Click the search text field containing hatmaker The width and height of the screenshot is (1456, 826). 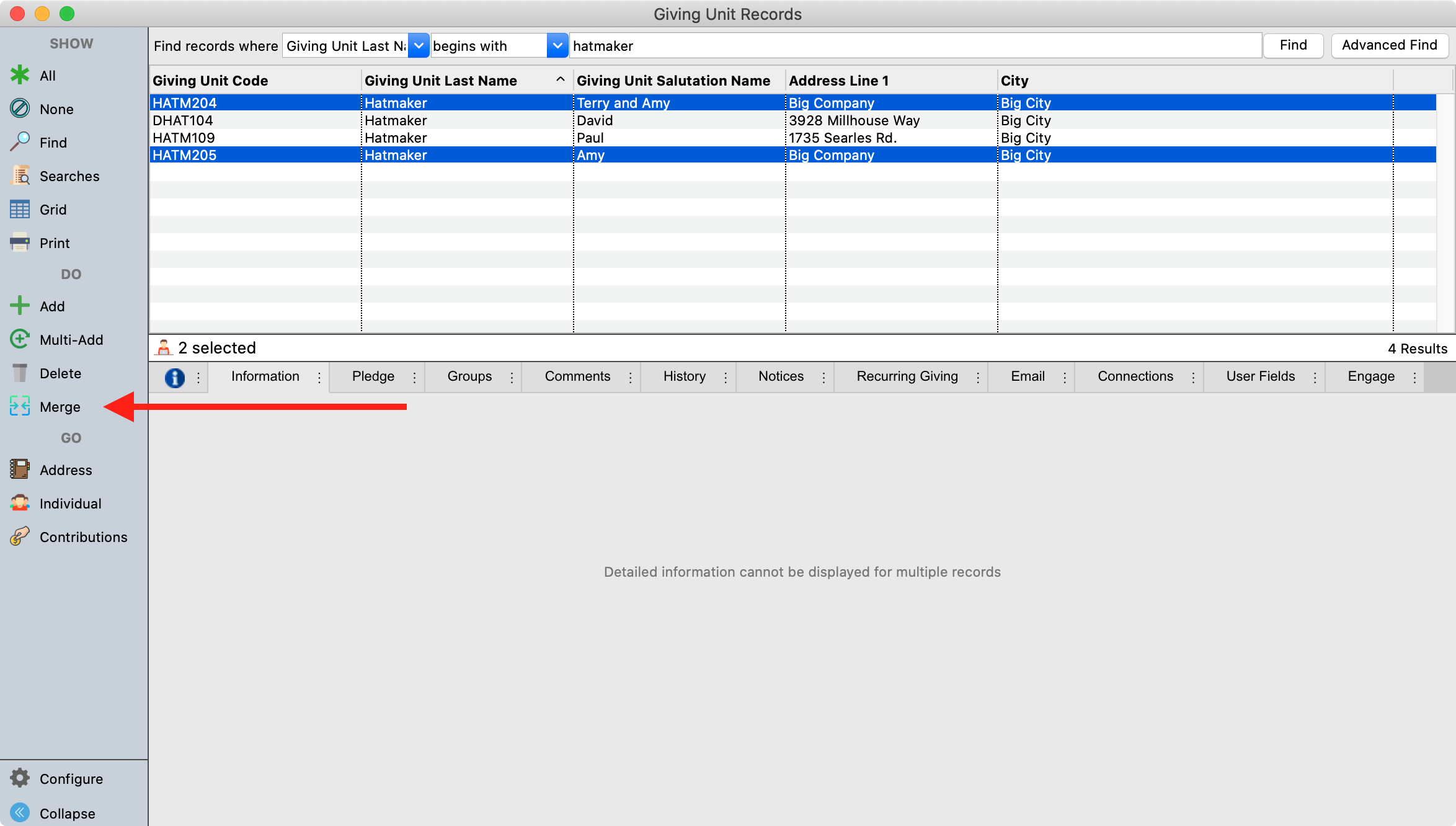point(915,45)
